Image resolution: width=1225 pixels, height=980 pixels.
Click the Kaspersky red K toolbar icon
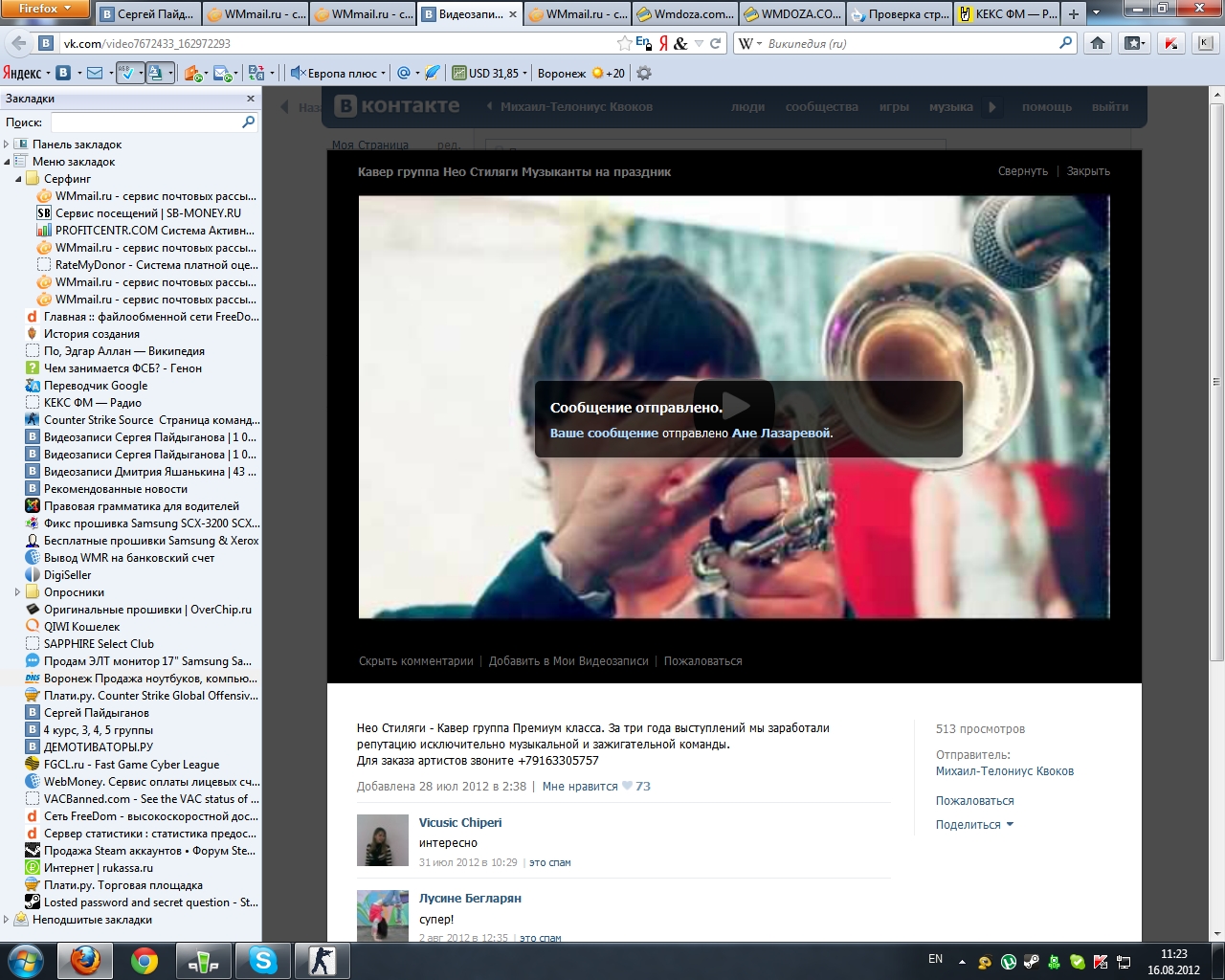pyautogui.click(x=1170, y=43)
